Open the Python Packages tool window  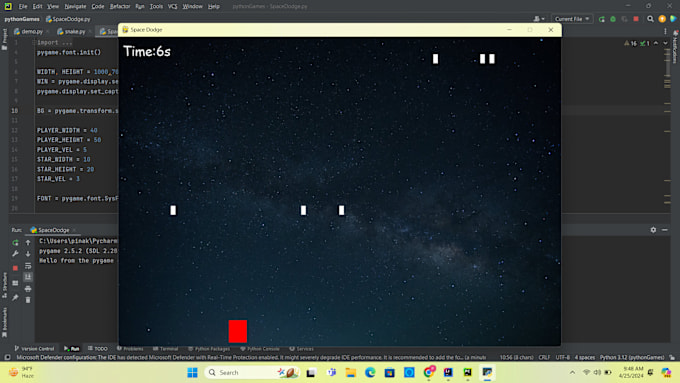coord(209,349)
